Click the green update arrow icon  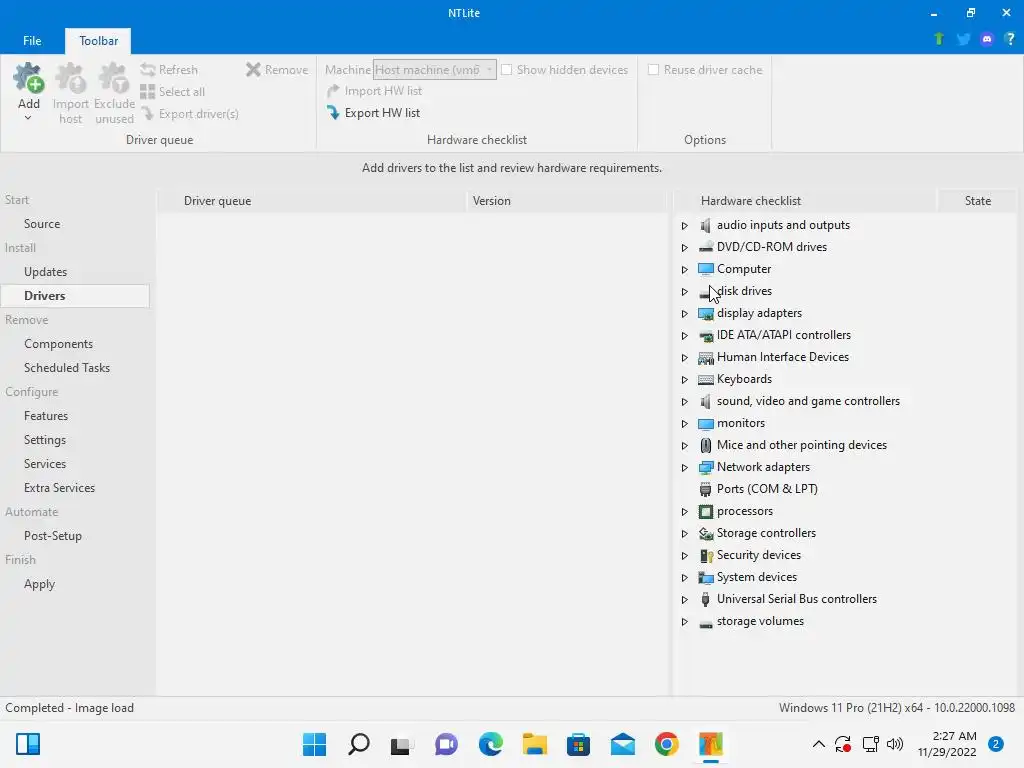click(x=938, y=39)
